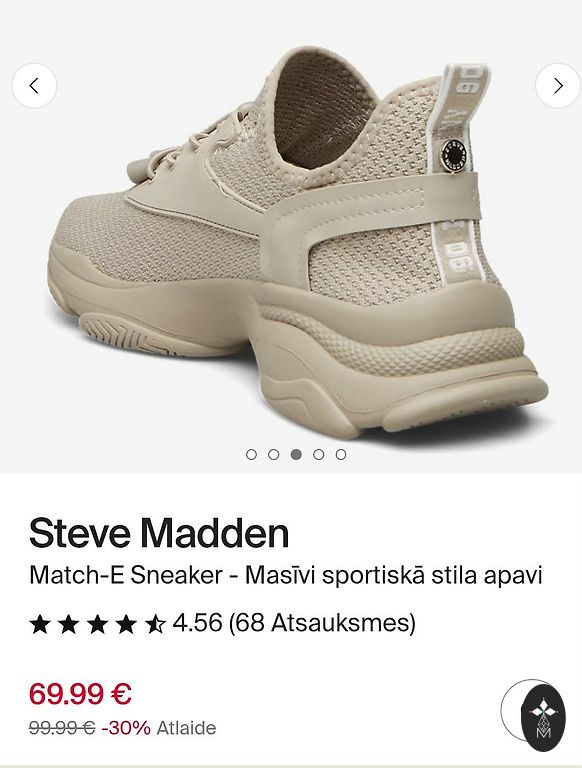
Task: Advance to the next product image arrow
Action: coord(558,86)
